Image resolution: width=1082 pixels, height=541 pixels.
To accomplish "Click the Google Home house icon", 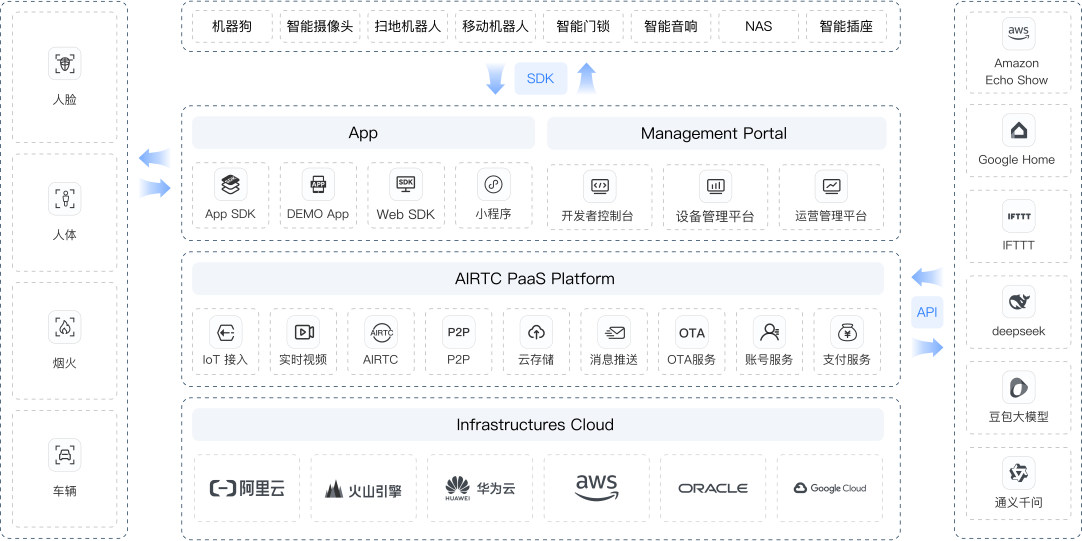I will pos(1019,130).
